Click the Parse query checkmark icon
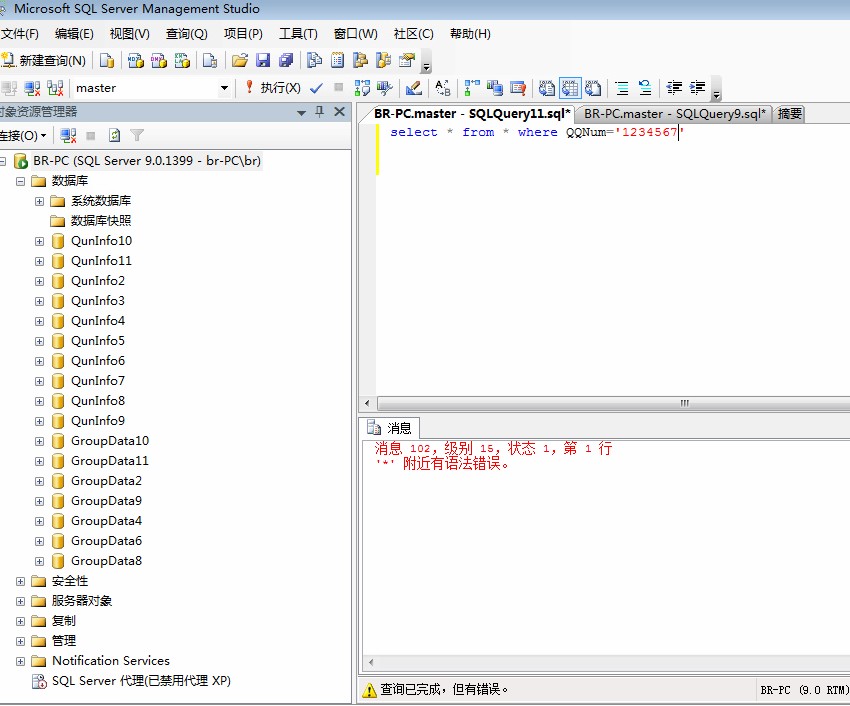850x706 pixels. pyautogui.click(x=317, y=88)
